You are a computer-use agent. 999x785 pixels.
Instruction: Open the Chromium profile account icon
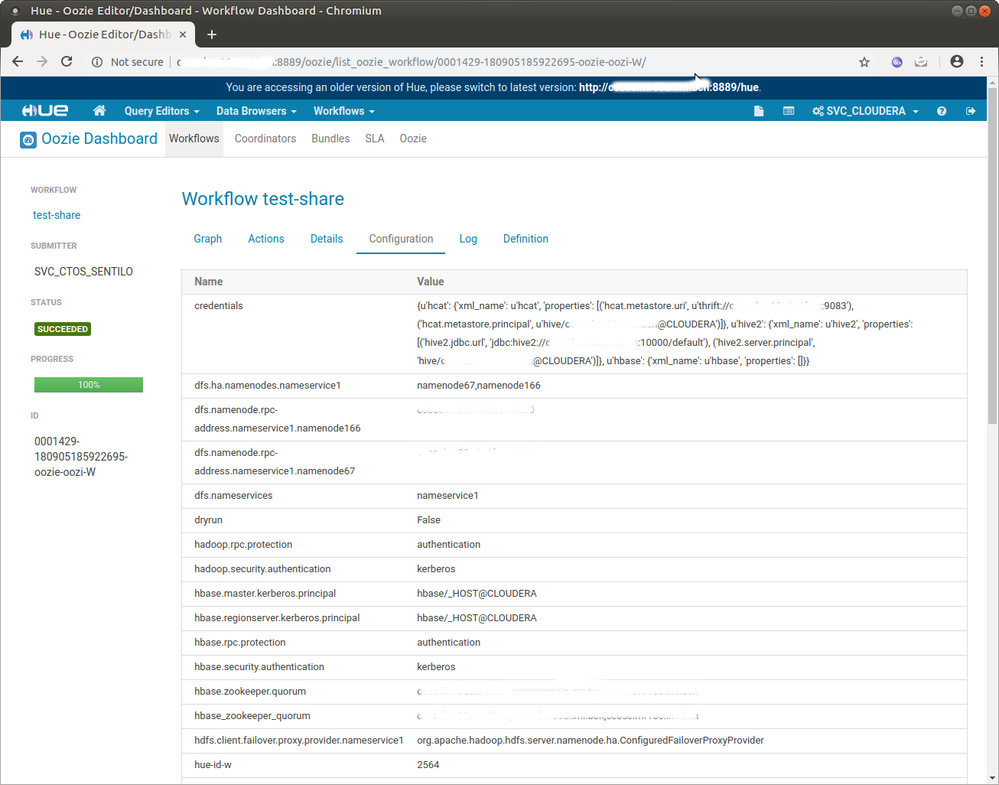[957, 61]
